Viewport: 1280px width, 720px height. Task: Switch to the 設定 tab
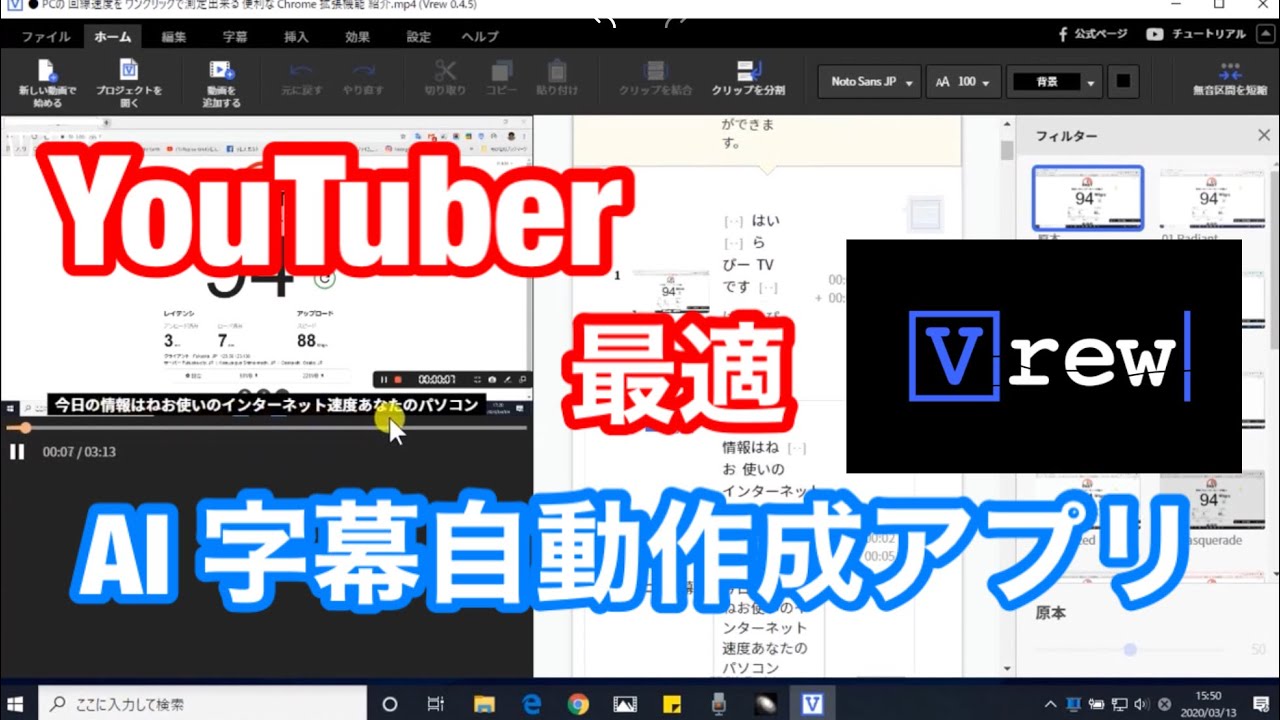tap(418, 37)
